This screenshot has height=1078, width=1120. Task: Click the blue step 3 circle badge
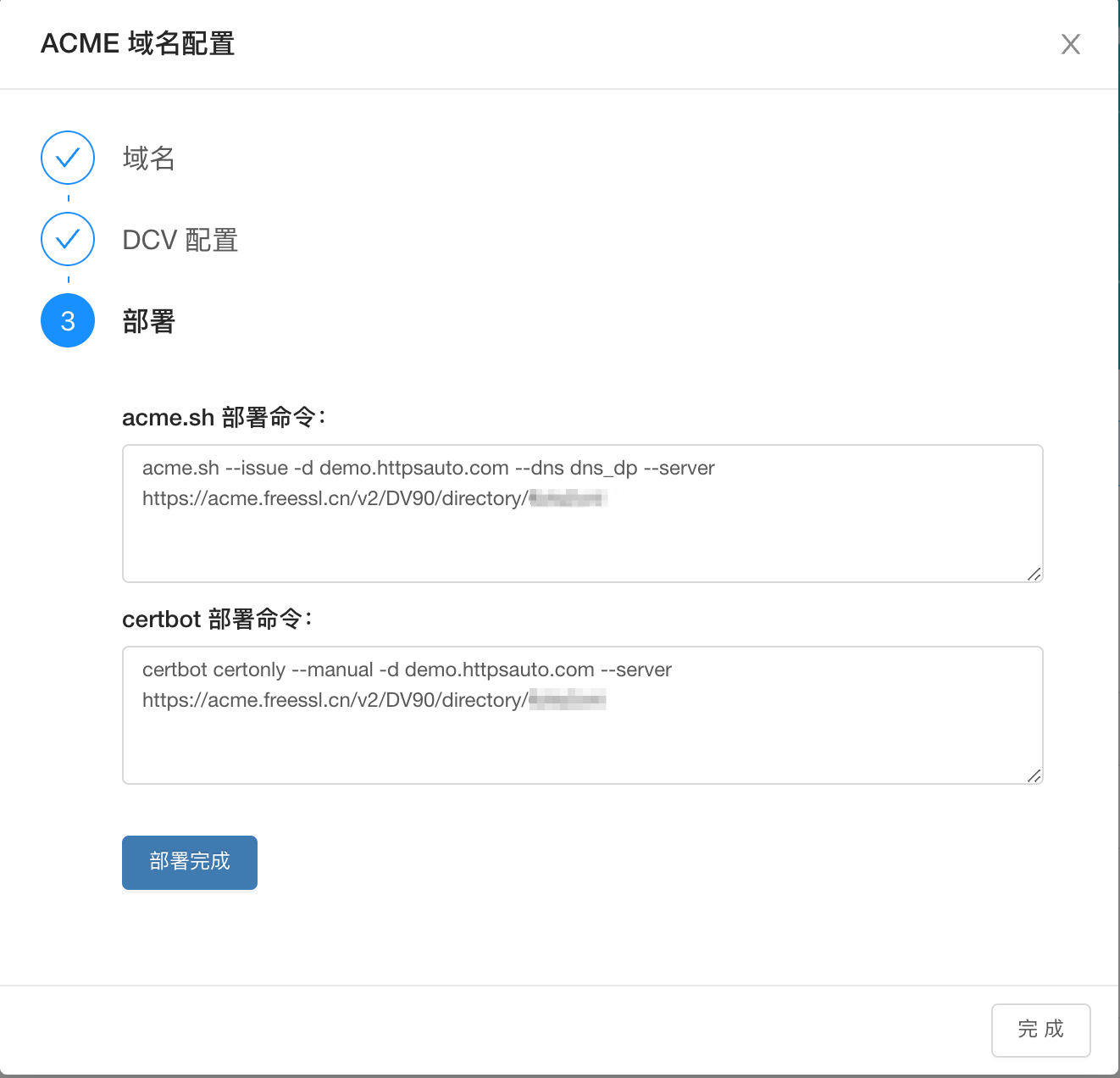pos(67,320)
